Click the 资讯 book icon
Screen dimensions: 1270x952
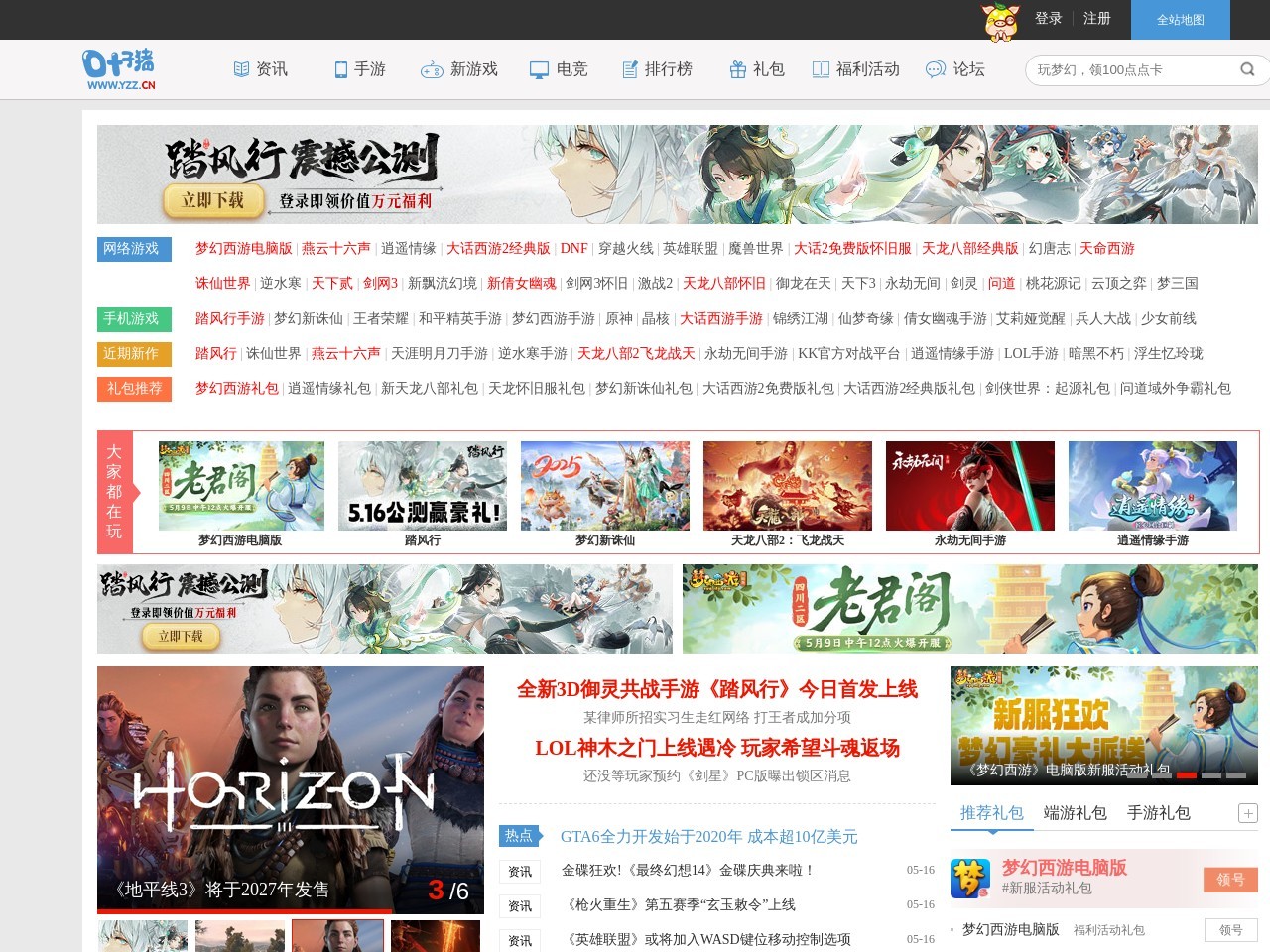pyautogui.click(x=241, y=69)
